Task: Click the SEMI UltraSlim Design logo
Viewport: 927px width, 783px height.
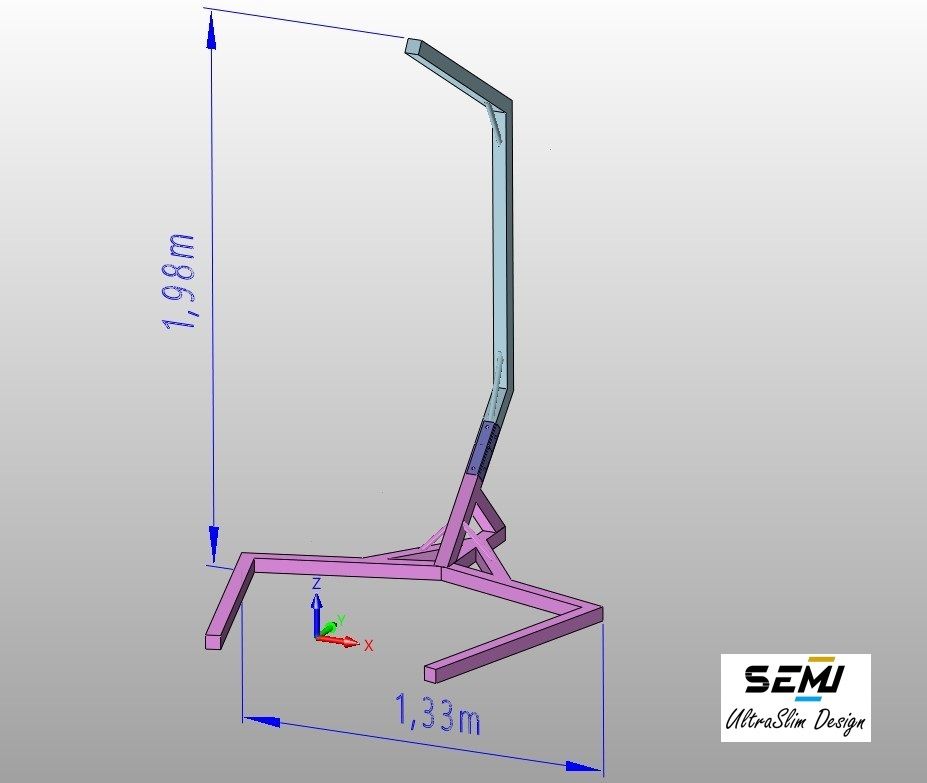Action: pyautogui.click(x=795, y=698)
